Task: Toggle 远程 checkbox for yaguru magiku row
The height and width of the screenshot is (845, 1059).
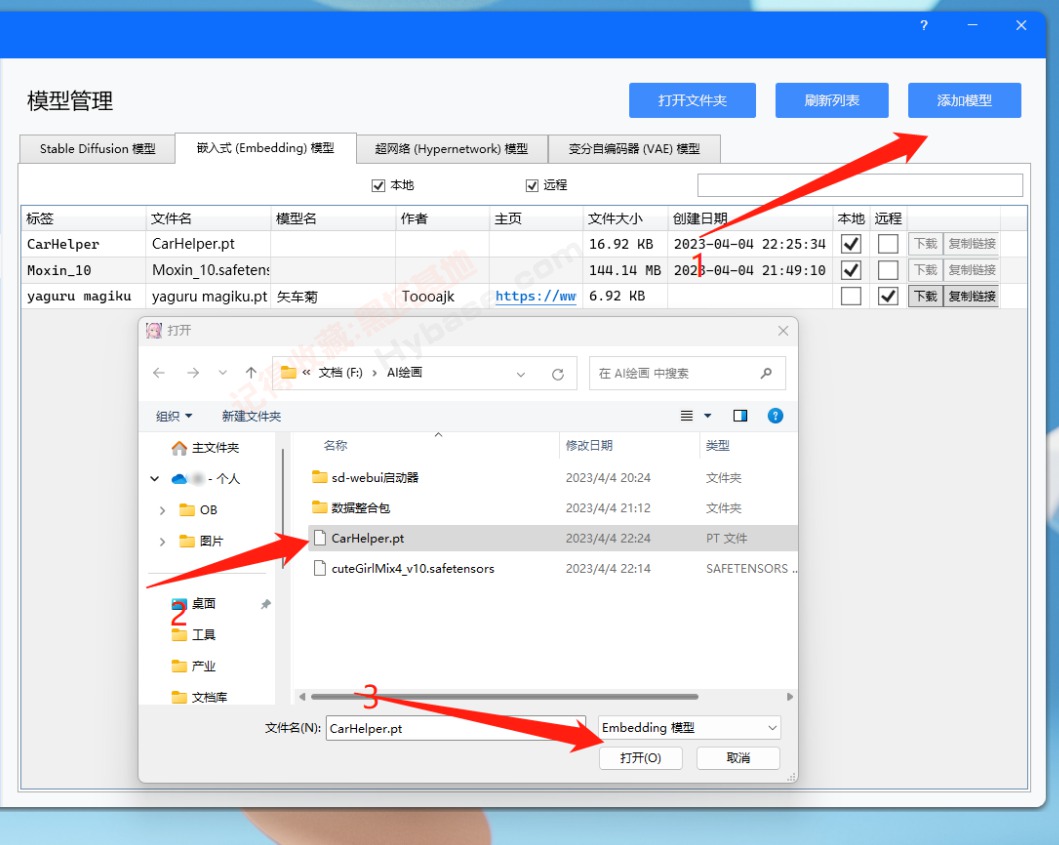Action: point(887,296)
